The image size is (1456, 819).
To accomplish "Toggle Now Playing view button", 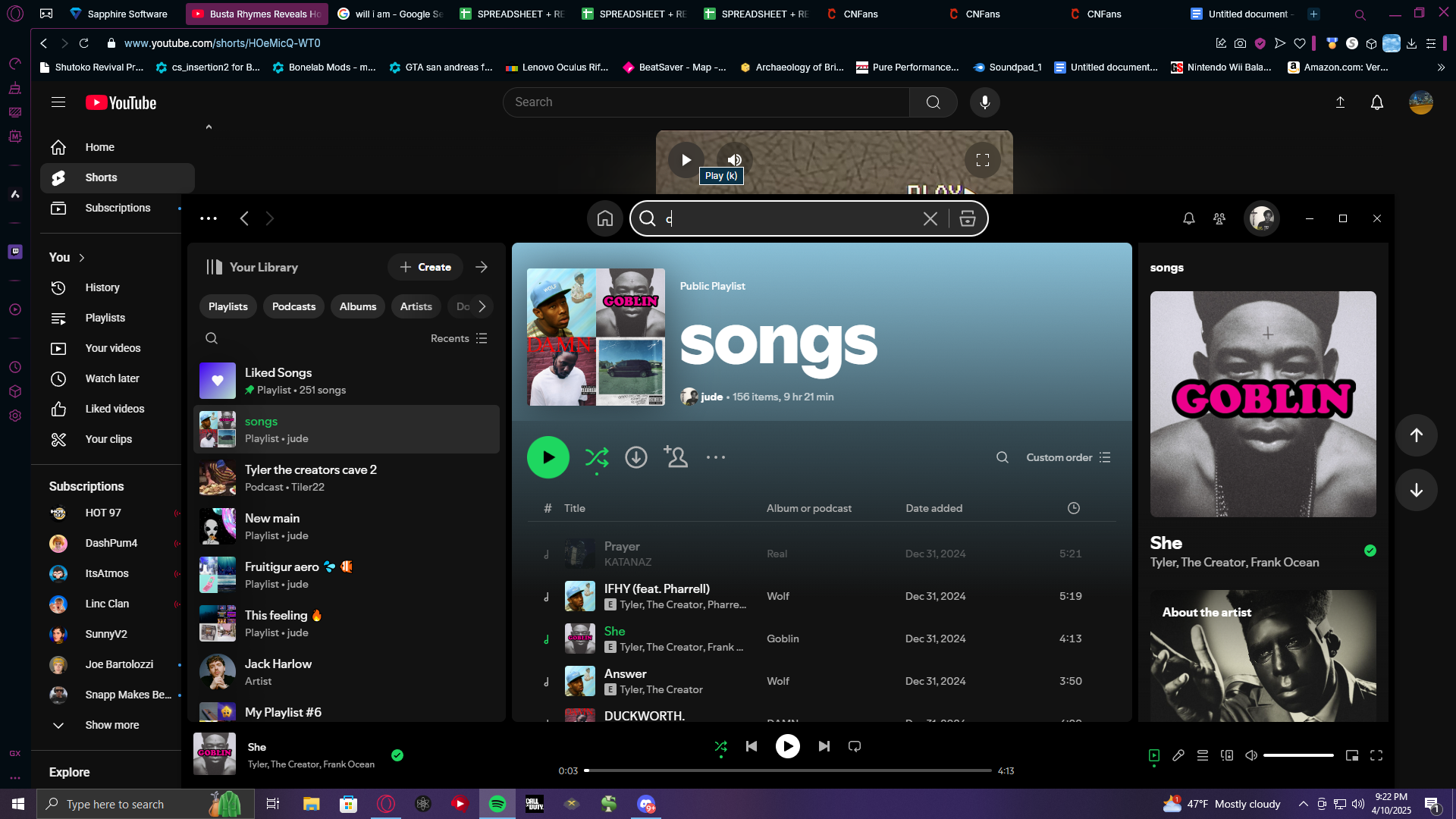I will pyautogui.click(x=1153, y=755).
